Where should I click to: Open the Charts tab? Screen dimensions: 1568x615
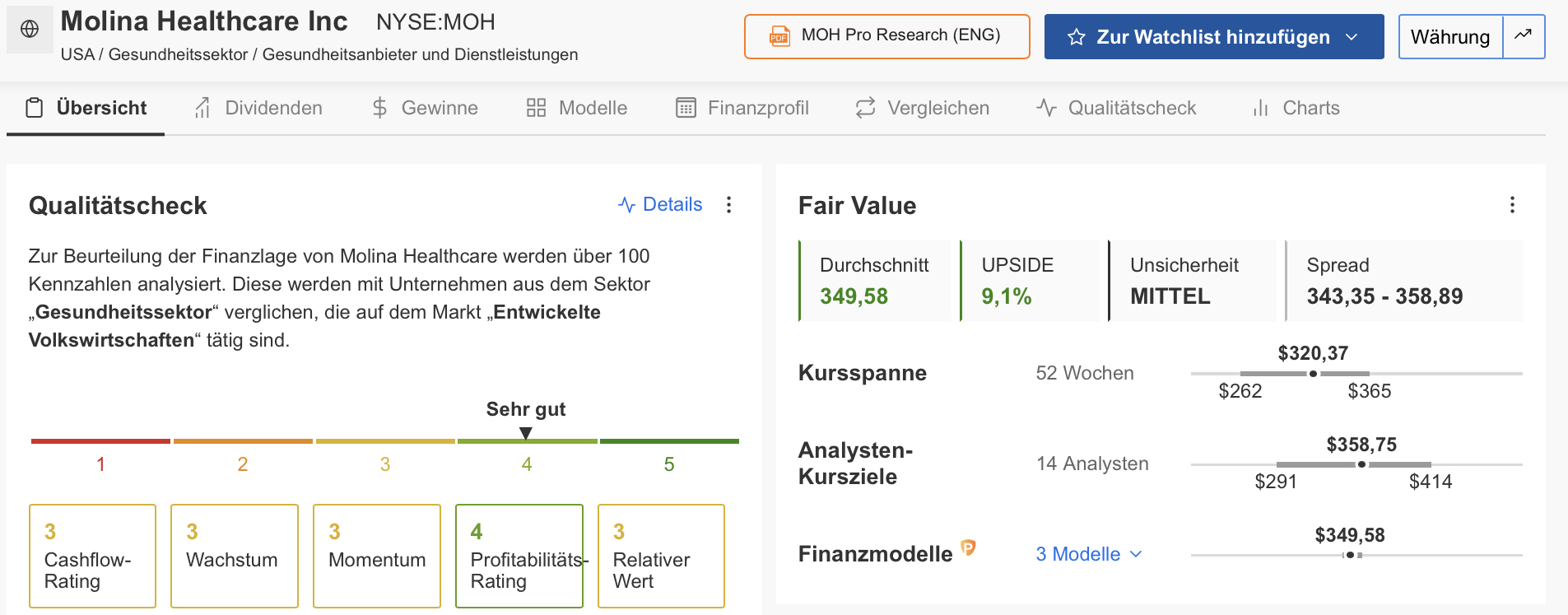(x=1296, y=108)
